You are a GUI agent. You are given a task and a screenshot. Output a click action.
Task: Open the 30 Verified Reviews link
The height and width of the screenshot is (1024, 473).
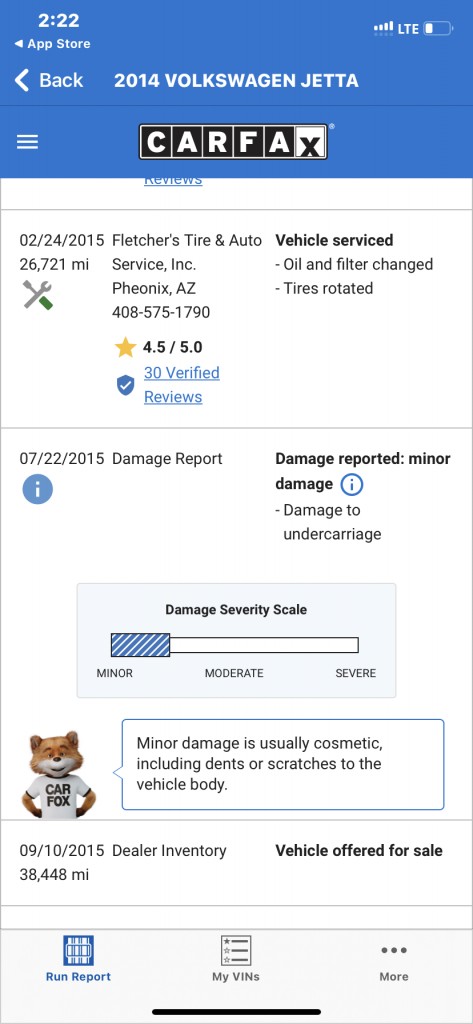coord(182,385)
